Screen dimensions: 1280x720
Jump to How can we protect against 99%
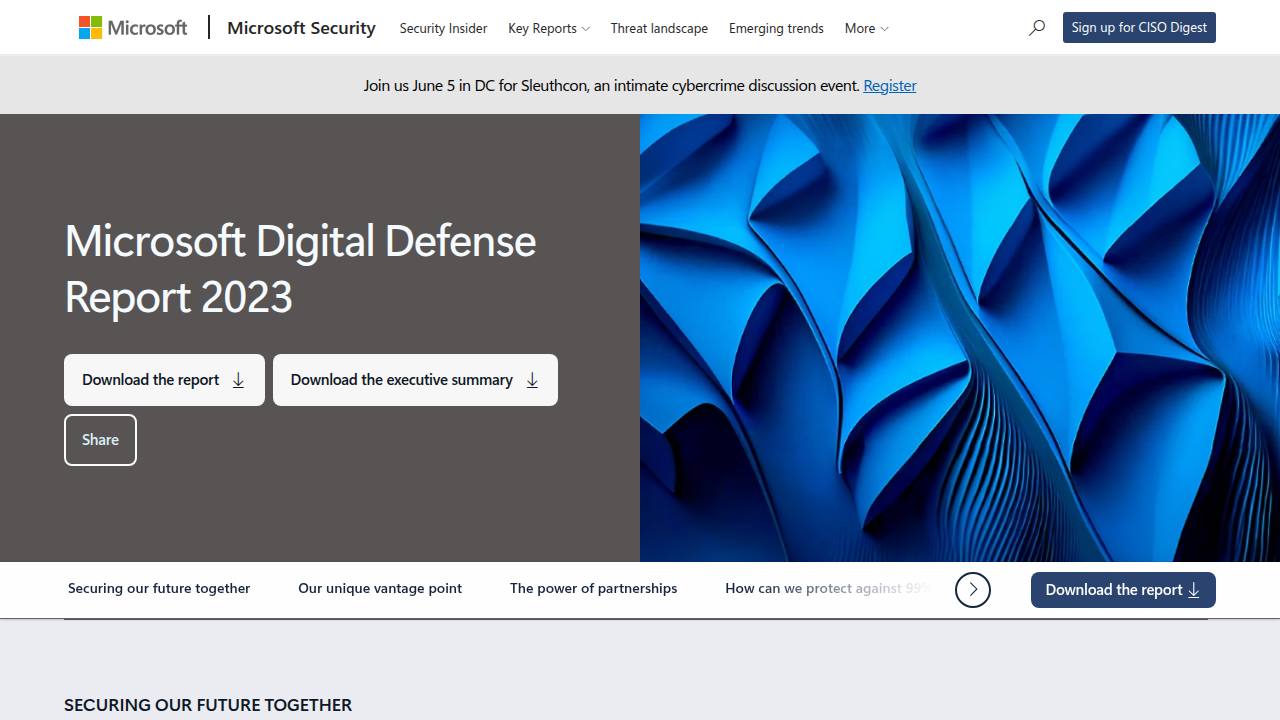tap(828, 588)
